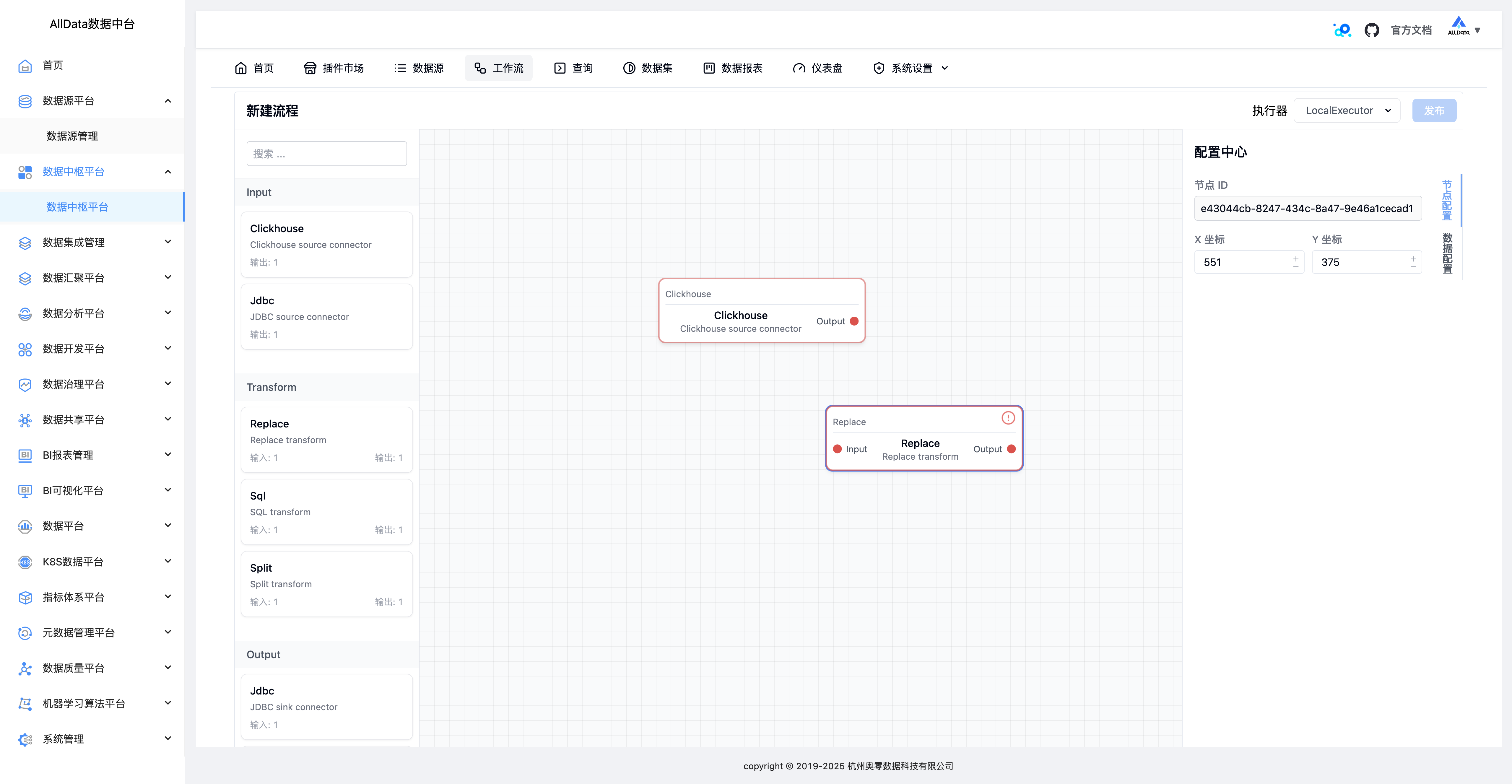Screen dimensions: 1512x784
Task: Click the 搜索 component search field
Action: [326, 154]
